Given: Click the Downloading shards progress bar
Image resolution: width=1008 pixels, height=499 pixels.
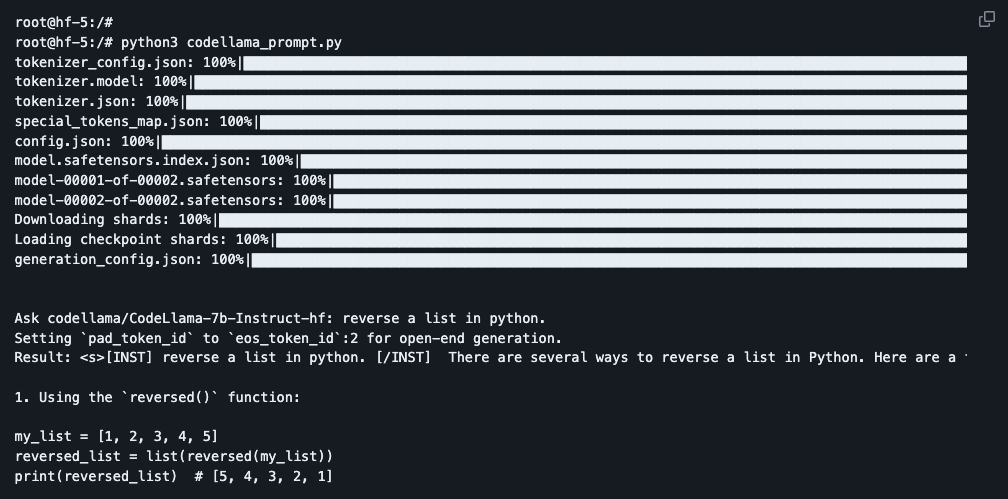Looking at the screenshot, I should point(593,221).
